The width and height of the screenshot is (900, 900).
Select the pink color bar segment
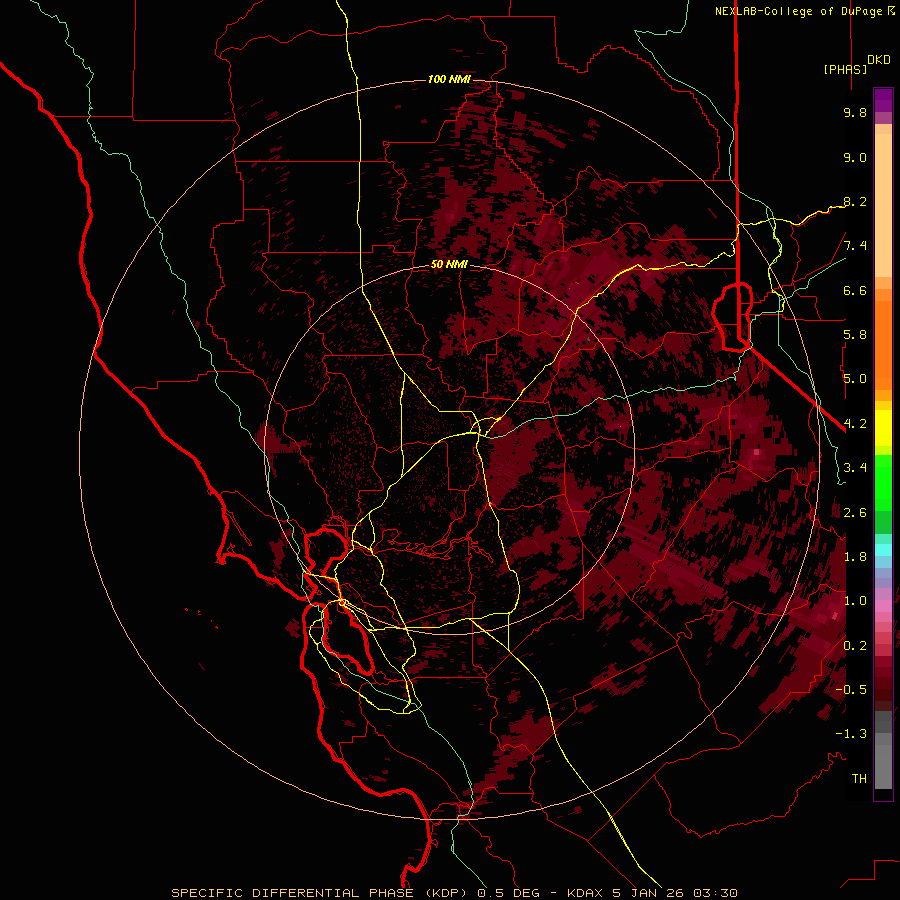coord(883,606)
